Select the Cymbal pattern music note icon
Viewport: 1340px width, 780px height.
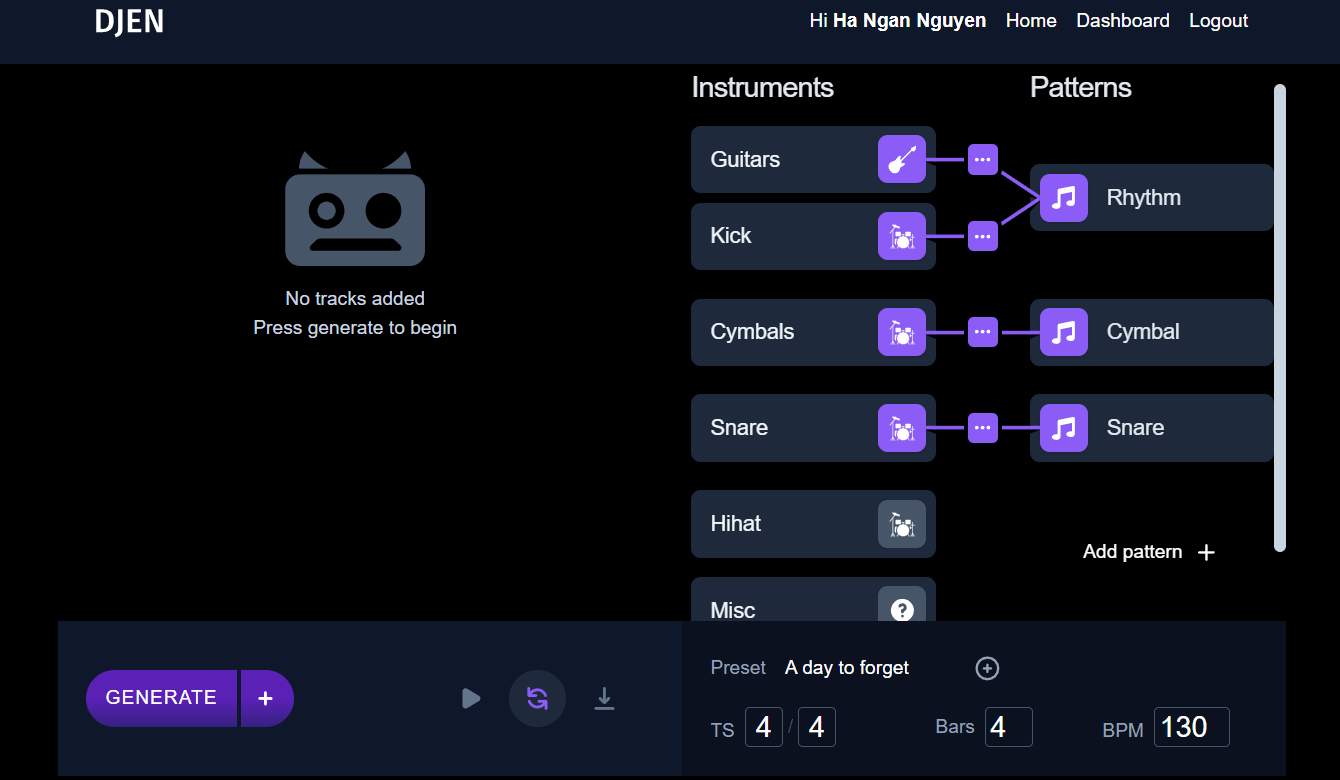tap(1064, 332)
